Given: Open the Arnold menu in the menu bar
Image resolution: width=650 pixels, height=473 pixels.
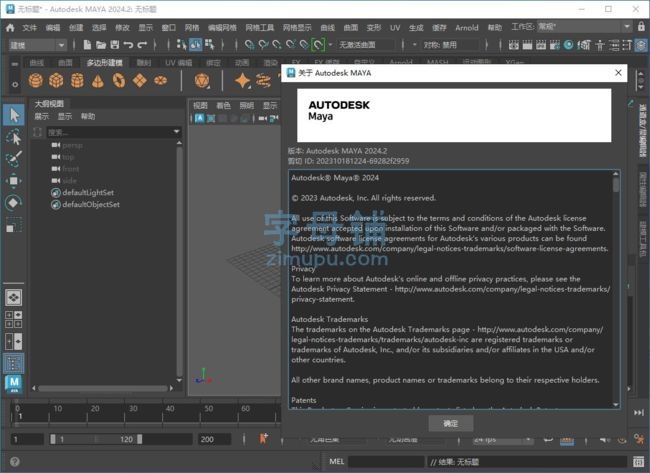Looking at the screenshot, I should (x=467, y=28).
